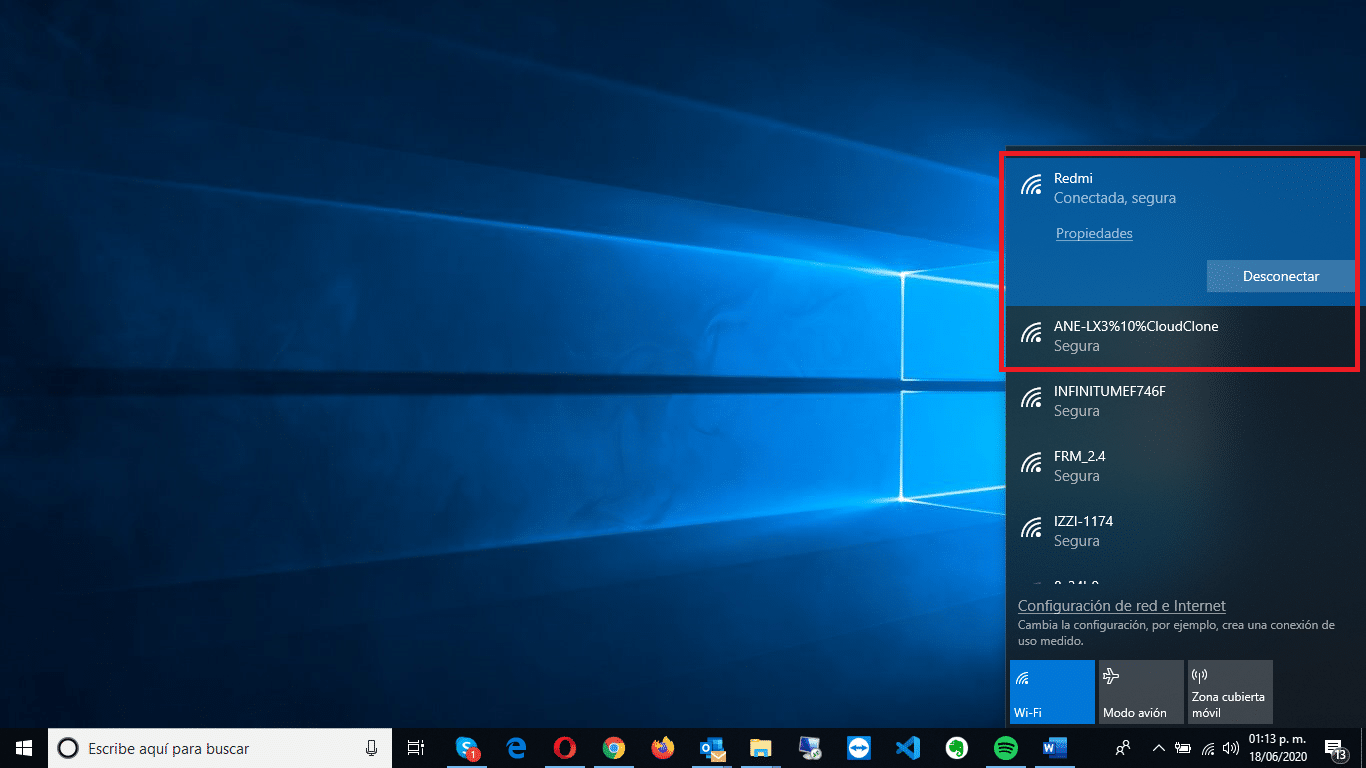Select the IZZI-1174 network item
The height and width of the screenshot is (768, 1366).
pos(1180,531)
